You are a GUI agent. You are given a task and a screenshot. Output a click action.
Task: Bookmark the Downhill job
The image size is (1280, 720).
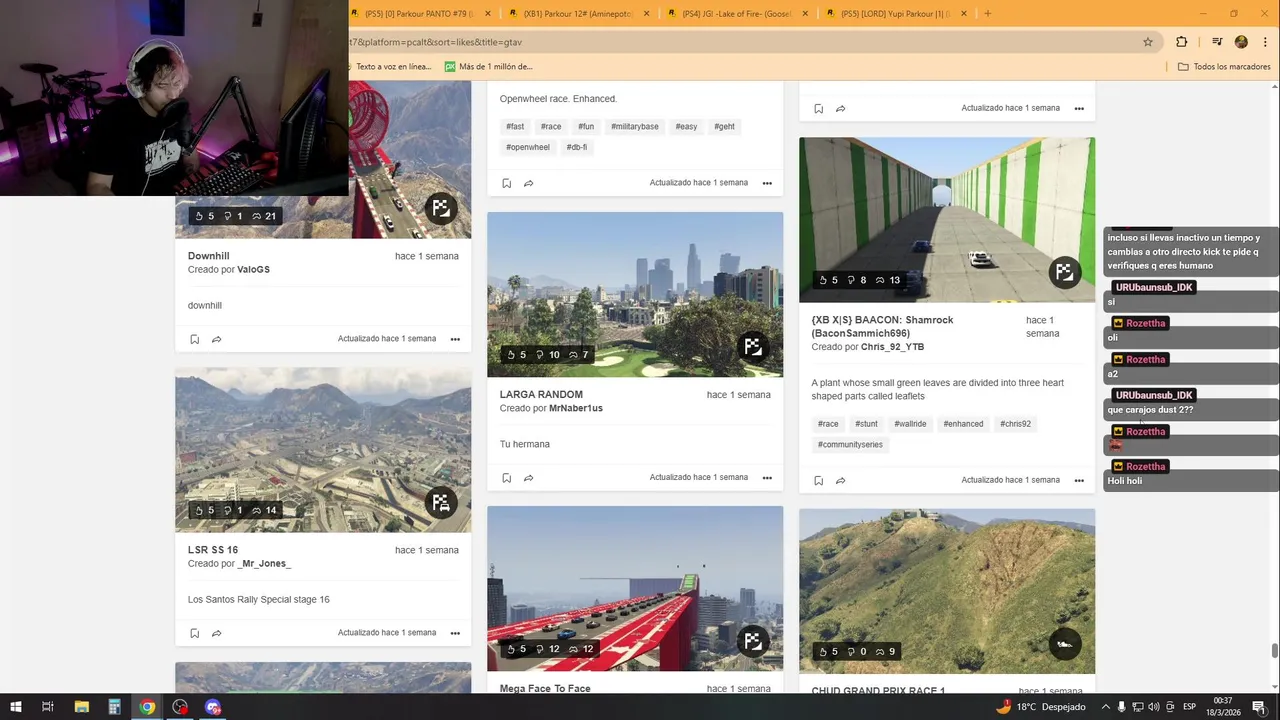tap(194, 339)
